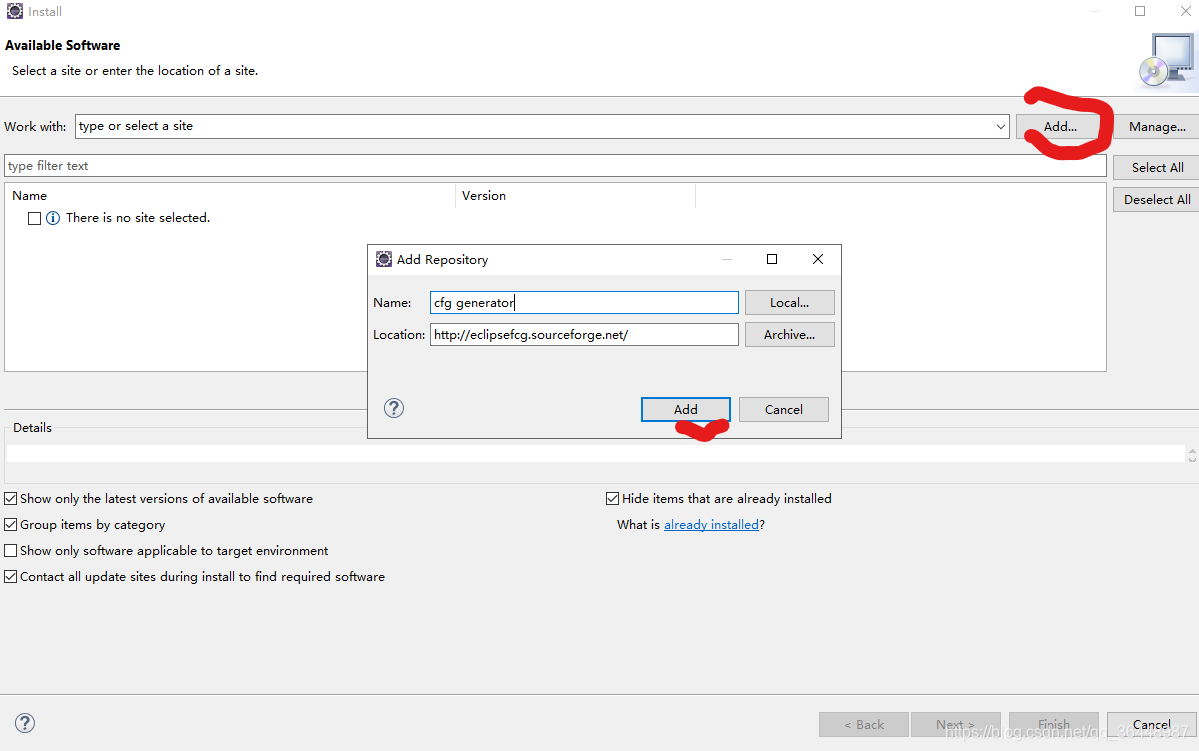Disable 'Group items by category'

(9, 524)
